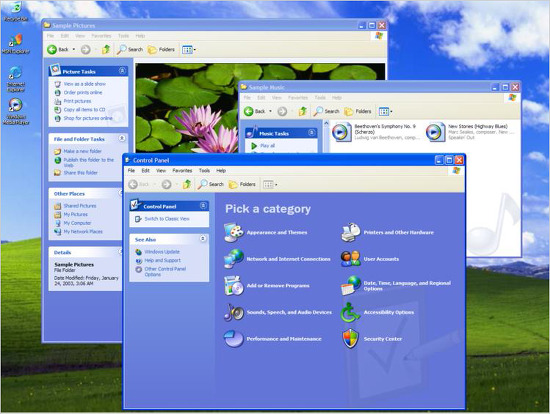Click Folders in Sample Pictures toolbar

(161, 49)
